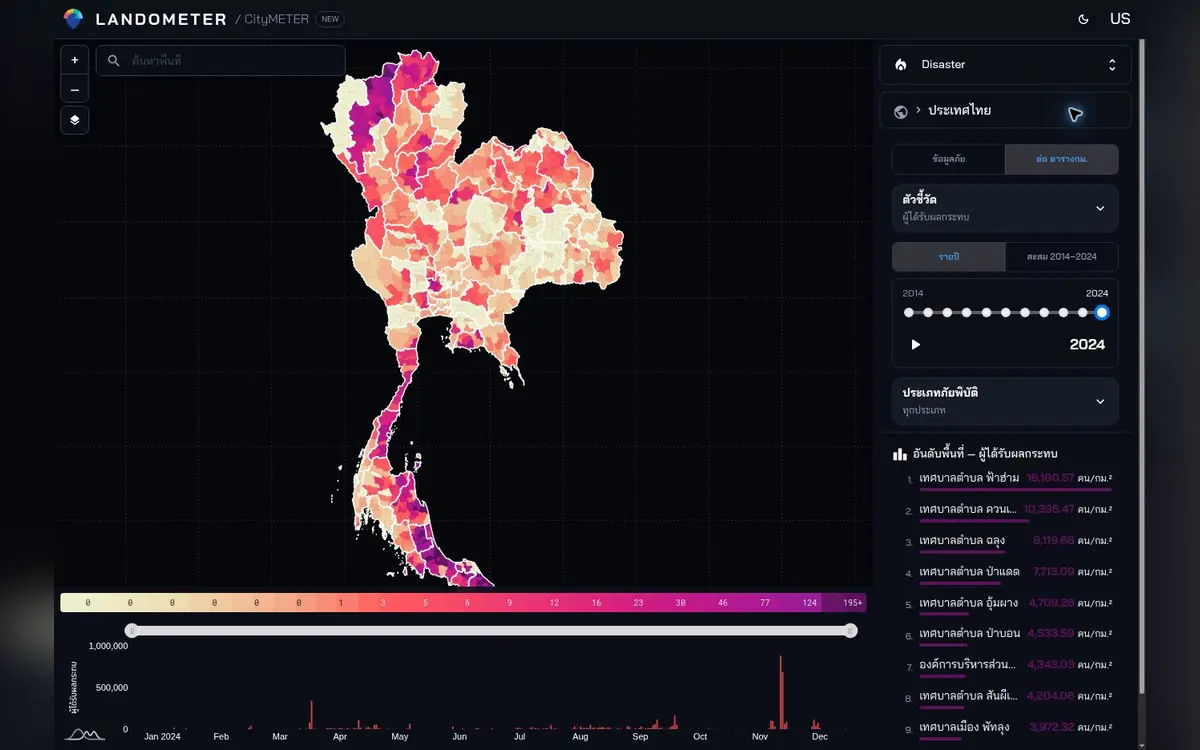Click the LANDOMETER title text

(x=159, y=19)
